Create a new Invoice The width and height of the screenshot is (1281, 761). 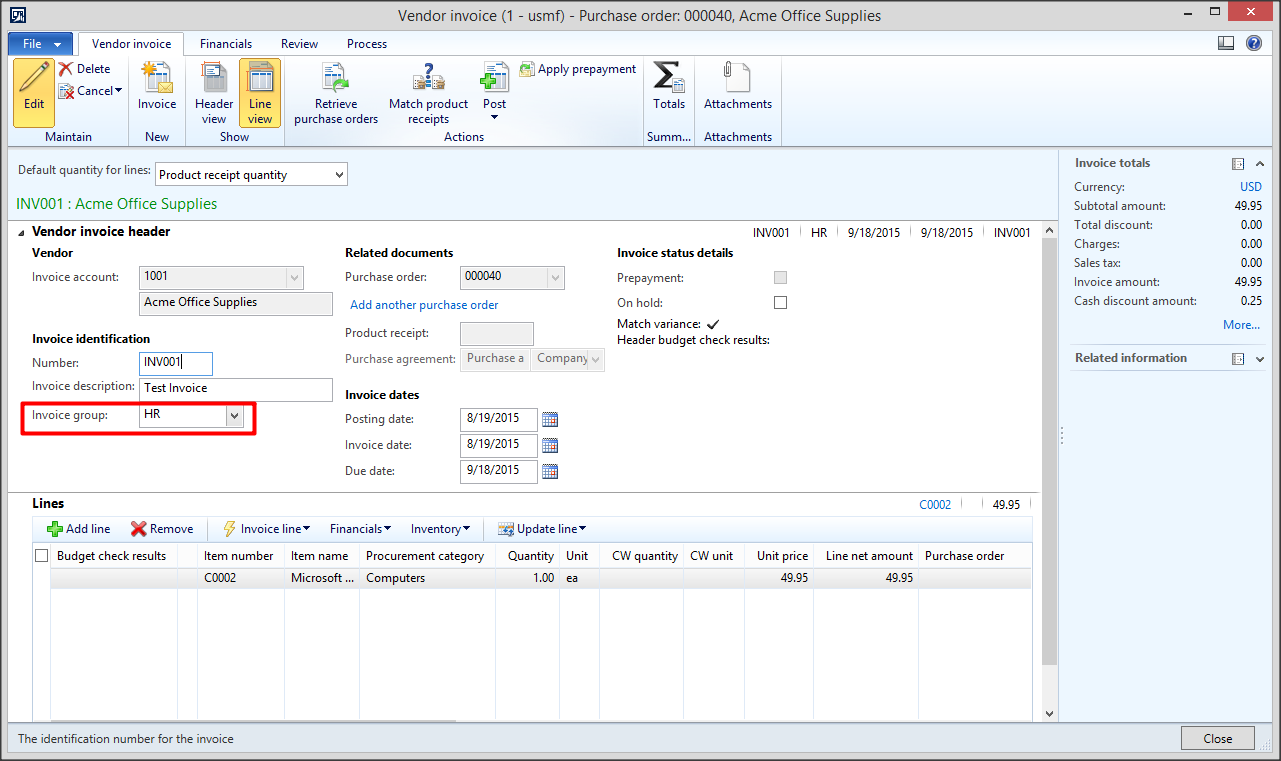click(156, 90)
